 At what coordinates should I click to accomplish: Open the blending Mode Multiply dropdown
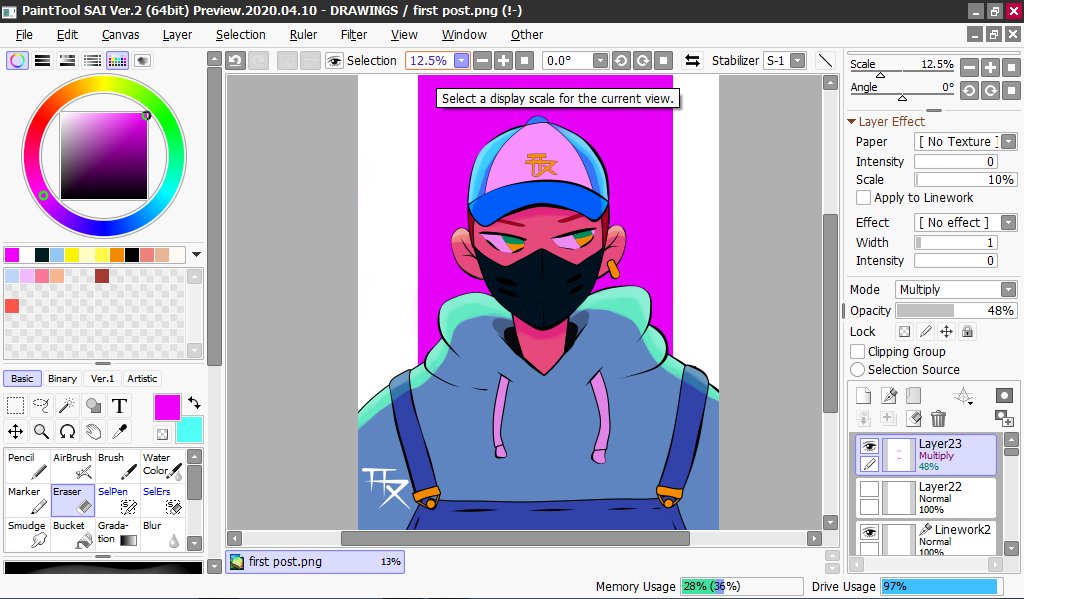click(1009, 289)
